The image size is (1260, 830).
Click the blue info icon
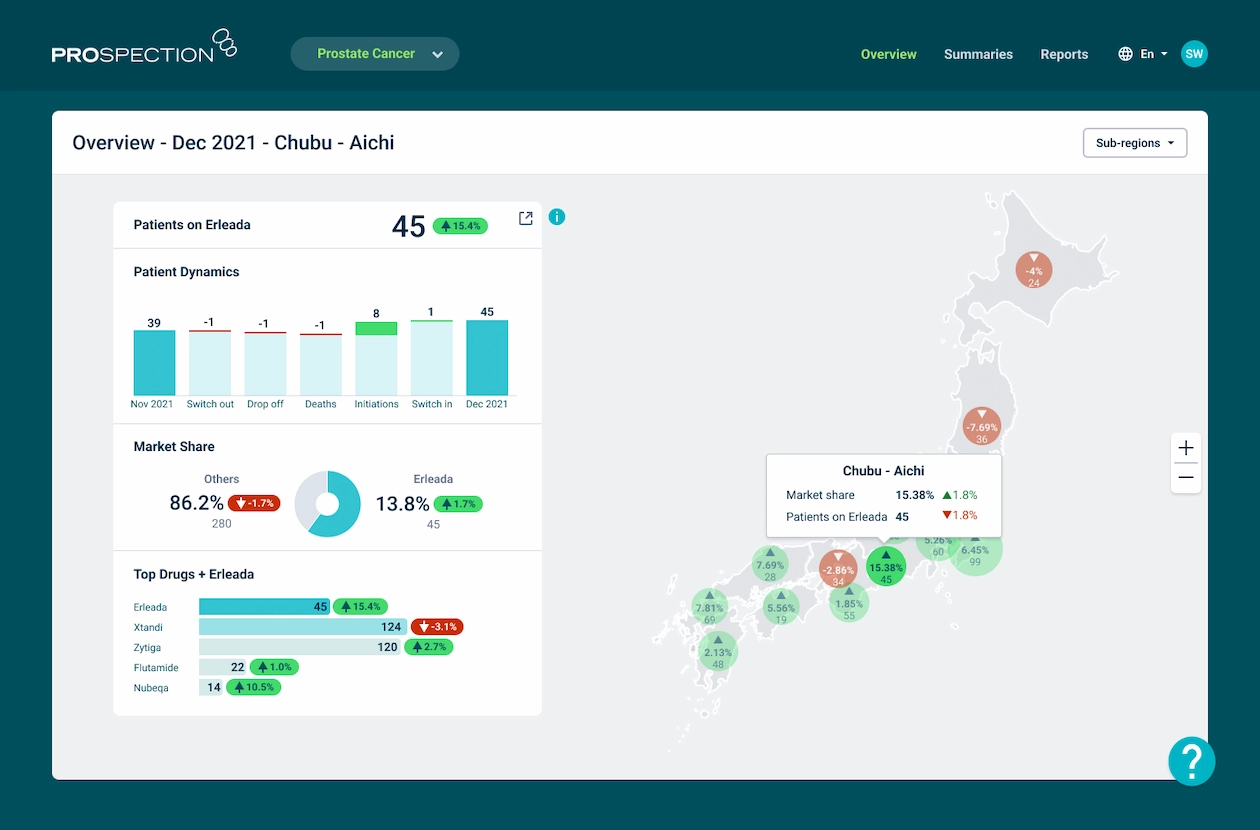557,217
